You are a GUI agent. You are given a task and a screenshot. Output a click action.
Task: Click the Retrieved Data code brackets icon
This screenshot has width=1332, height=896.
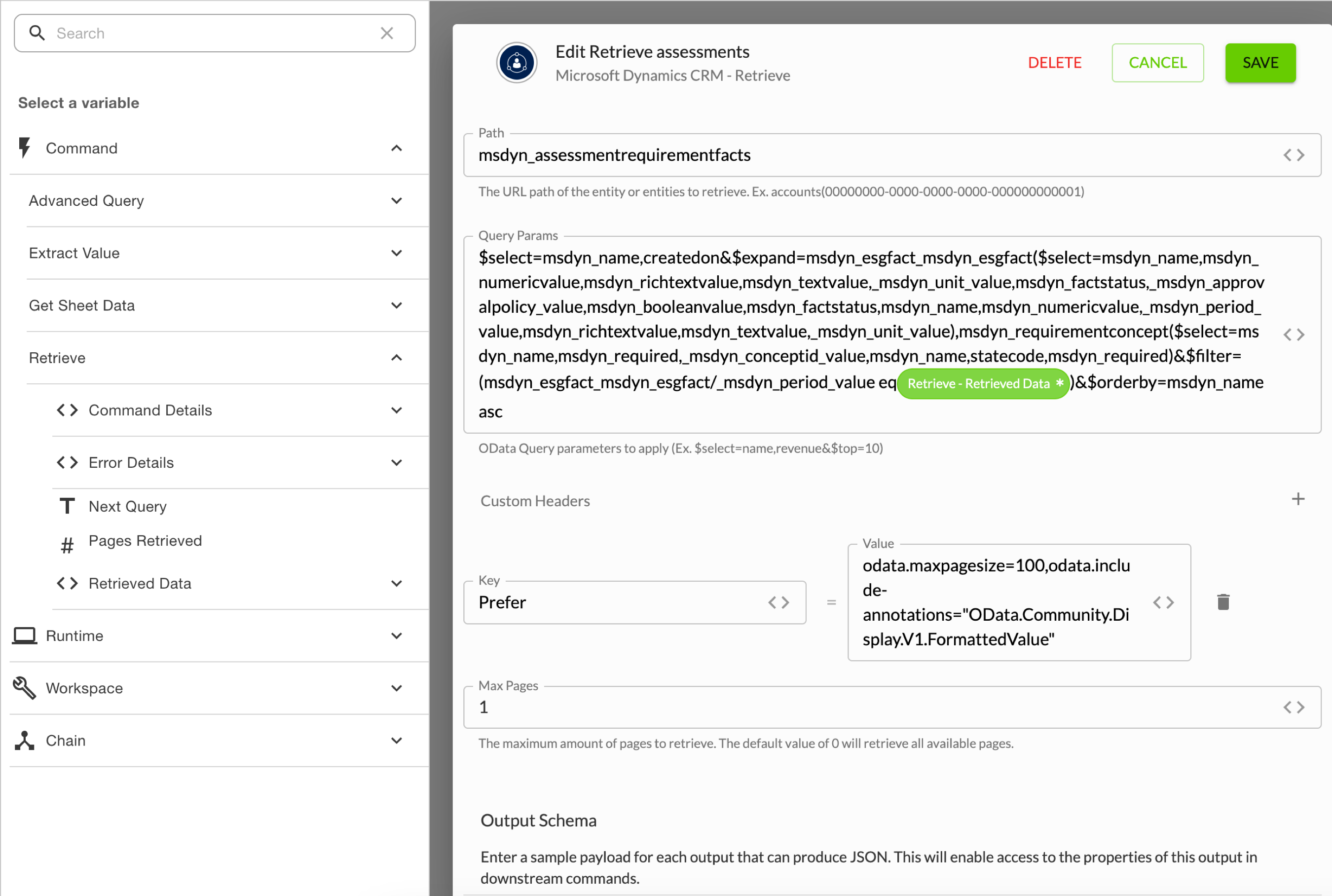coord(67,583)
